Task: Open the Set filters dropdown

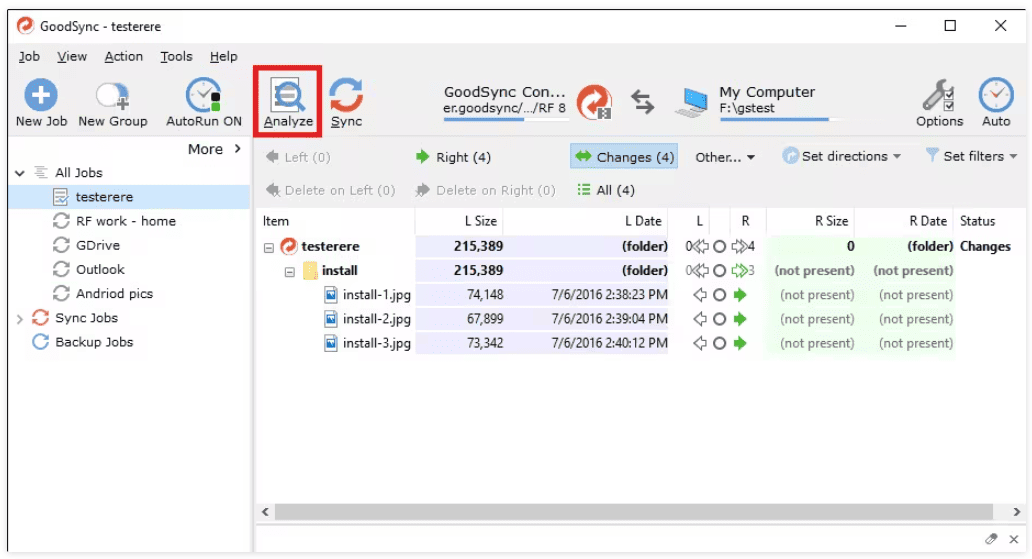Action: coord(971,157)
